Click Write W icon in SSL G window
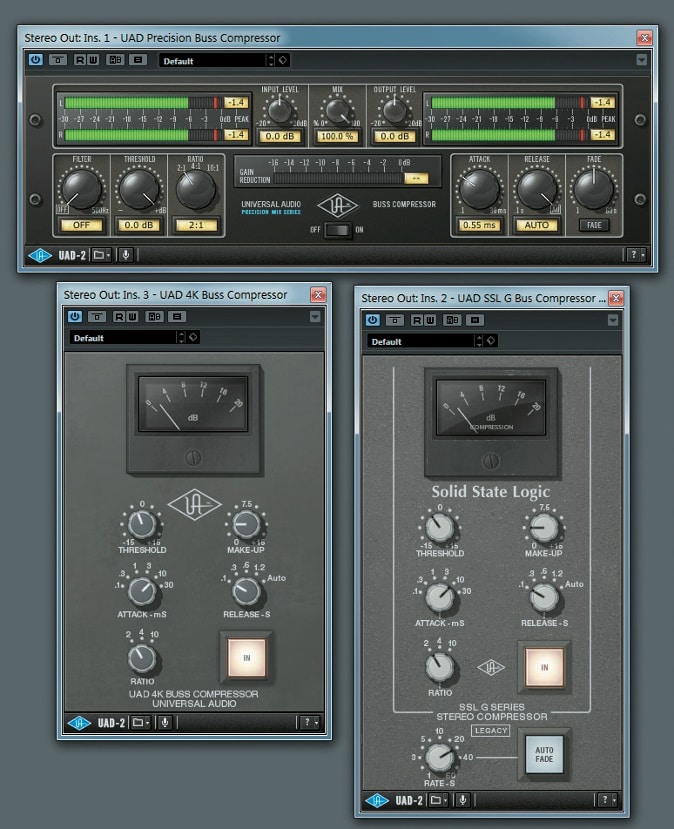This screenshot has height=829, width=674. click(430, 320)
